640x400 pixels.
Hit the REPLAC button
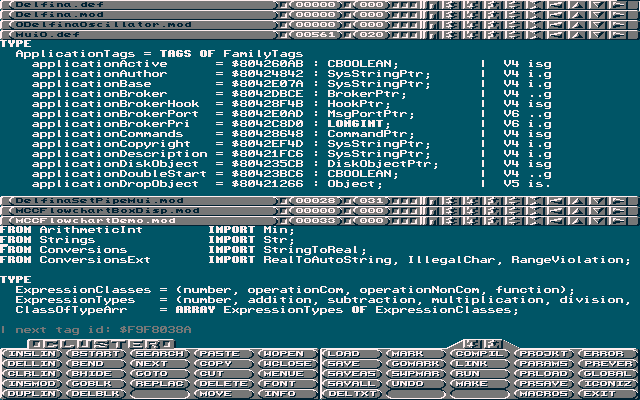(x=158, y=384)
